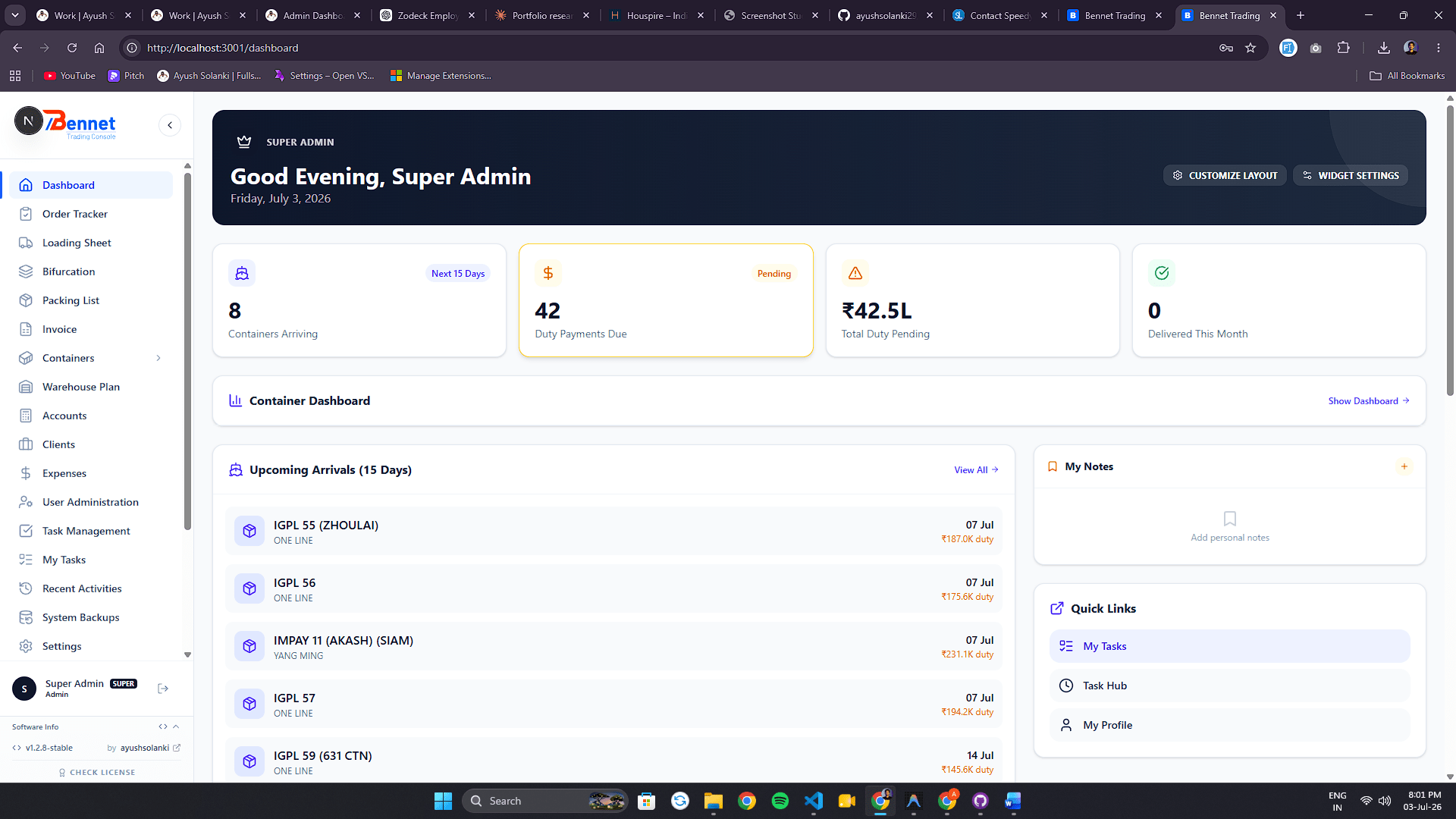Viewport: 1456px width, 819px height.
Task: Switch to the Admin Dashboard browser tab
Action: tap(314, 15)
